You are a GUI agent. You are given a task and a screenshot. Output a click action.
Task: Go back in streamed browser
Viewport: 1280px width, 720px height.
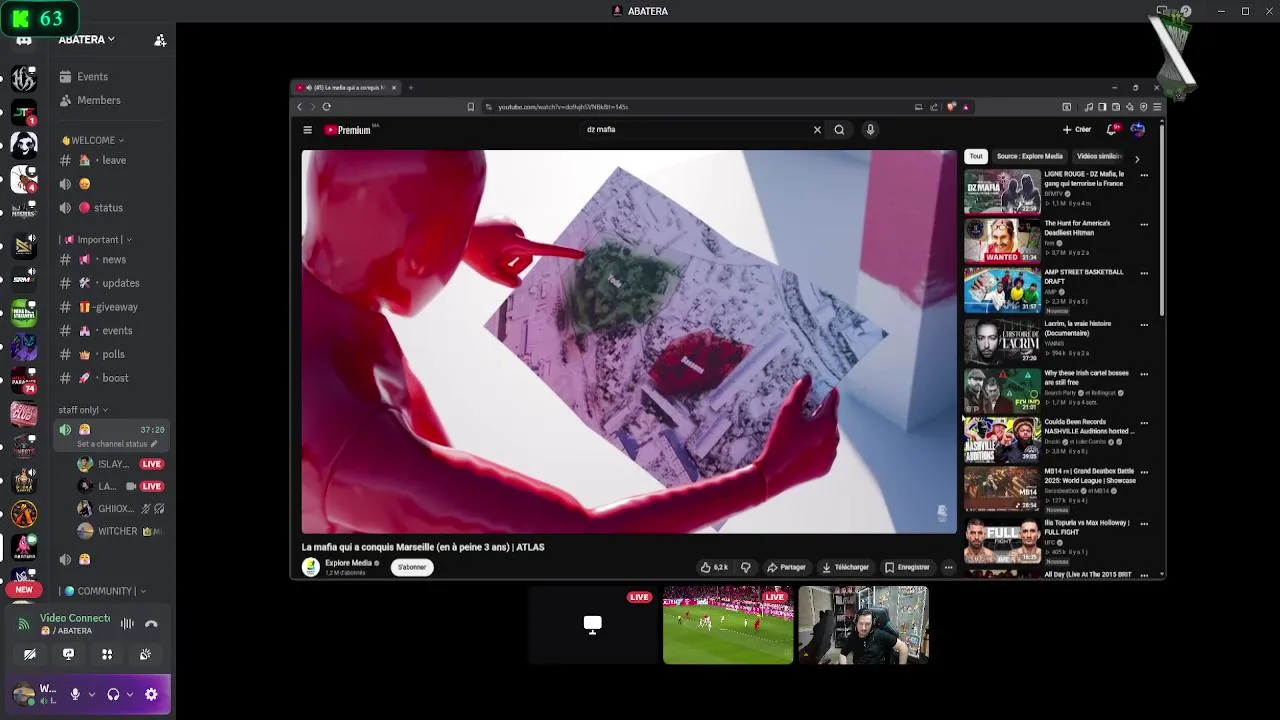coord(299,106)
